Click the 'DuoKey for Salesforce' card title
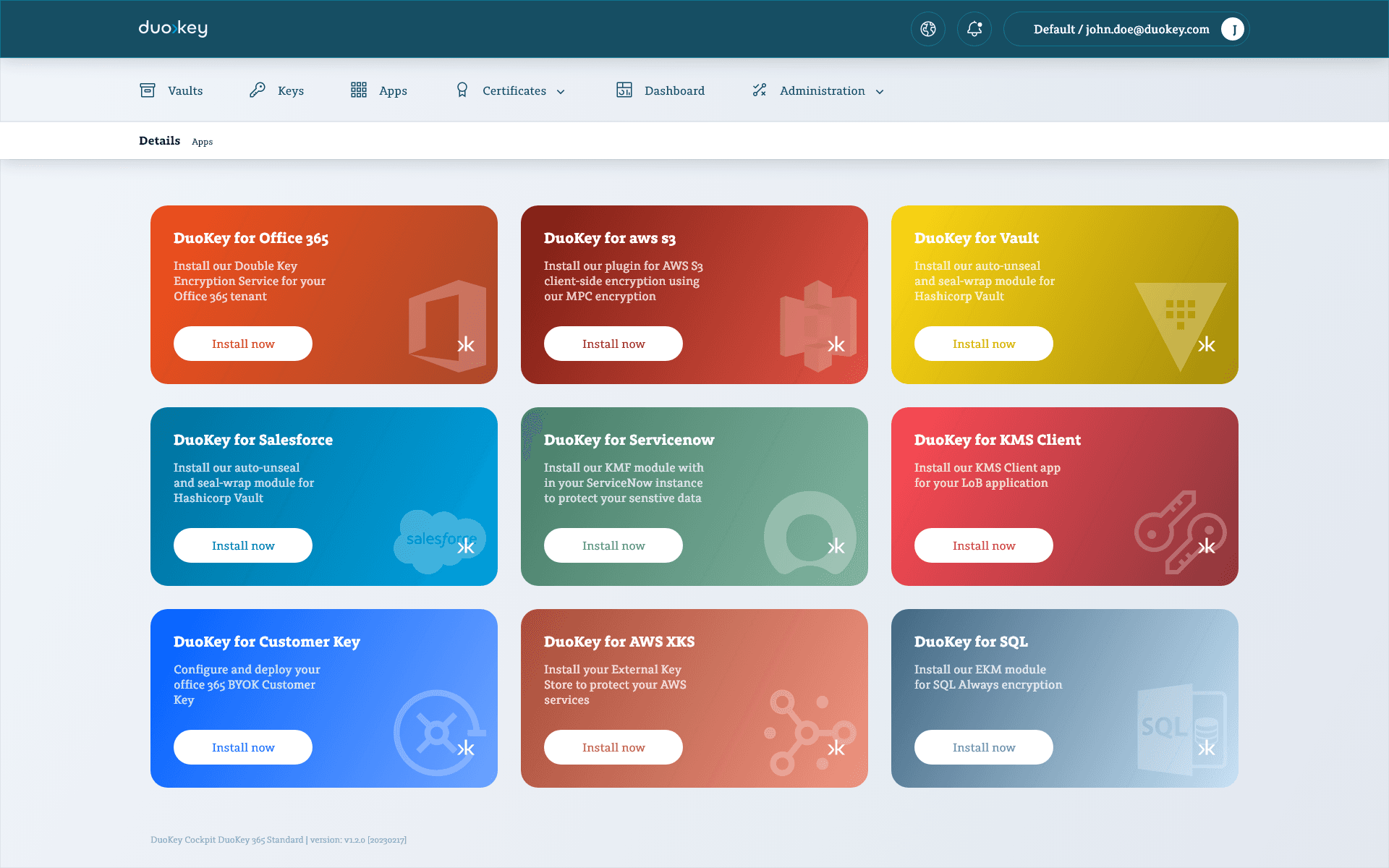 253,440
